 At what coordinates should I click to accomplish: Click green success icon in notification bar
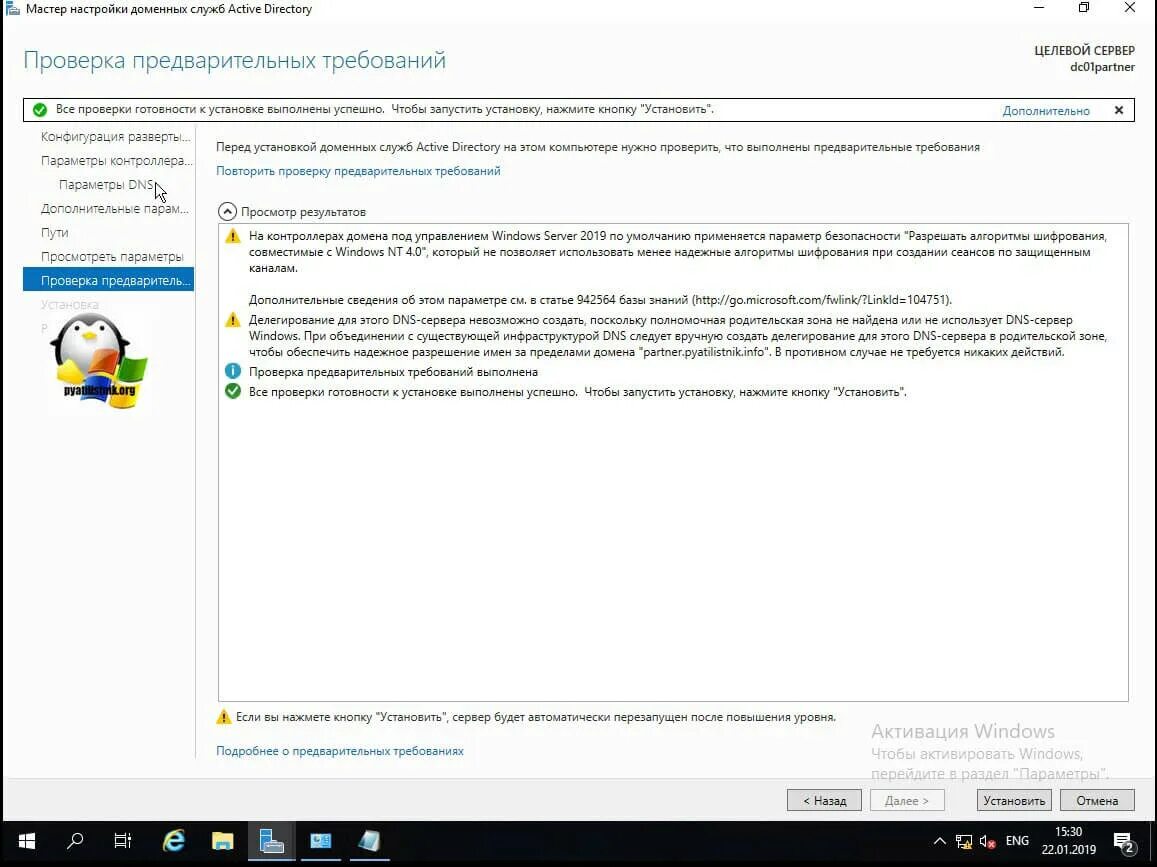point(40,110)
